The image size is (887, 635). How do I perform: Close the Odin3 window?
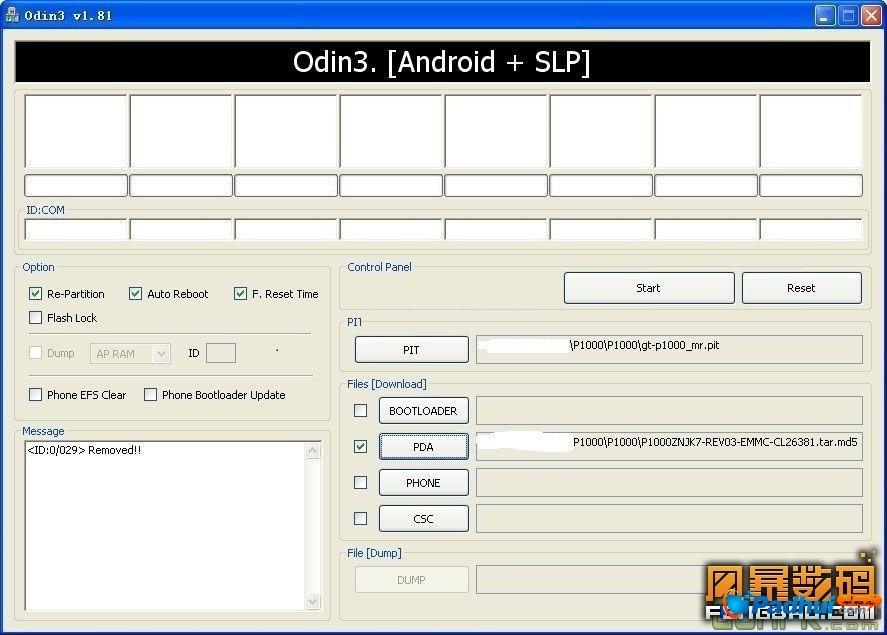[x=871, y=15]
